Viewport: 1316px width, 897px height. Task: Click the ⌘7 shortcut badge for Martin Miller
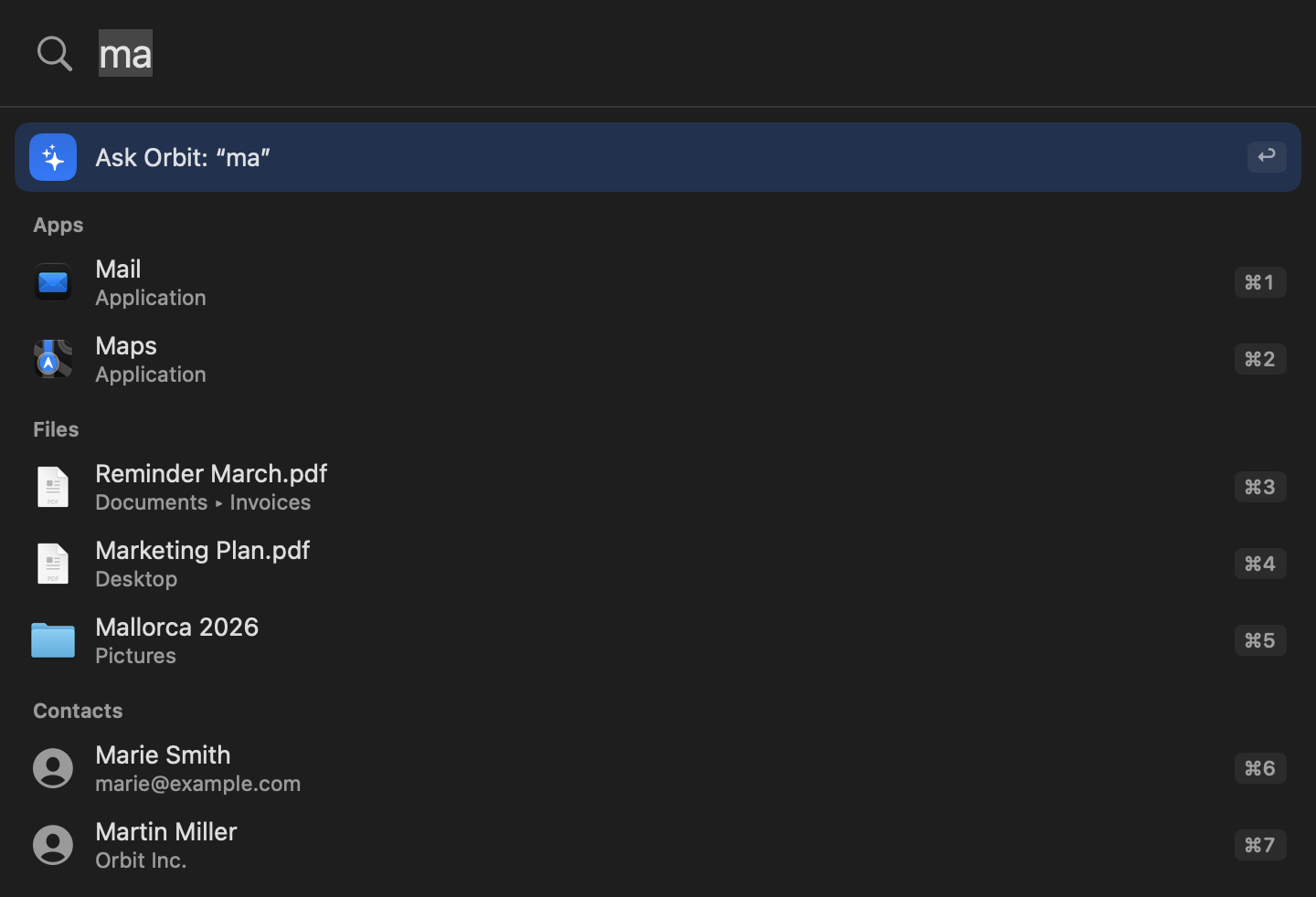pyautogui.click(x=1260, y=845)
